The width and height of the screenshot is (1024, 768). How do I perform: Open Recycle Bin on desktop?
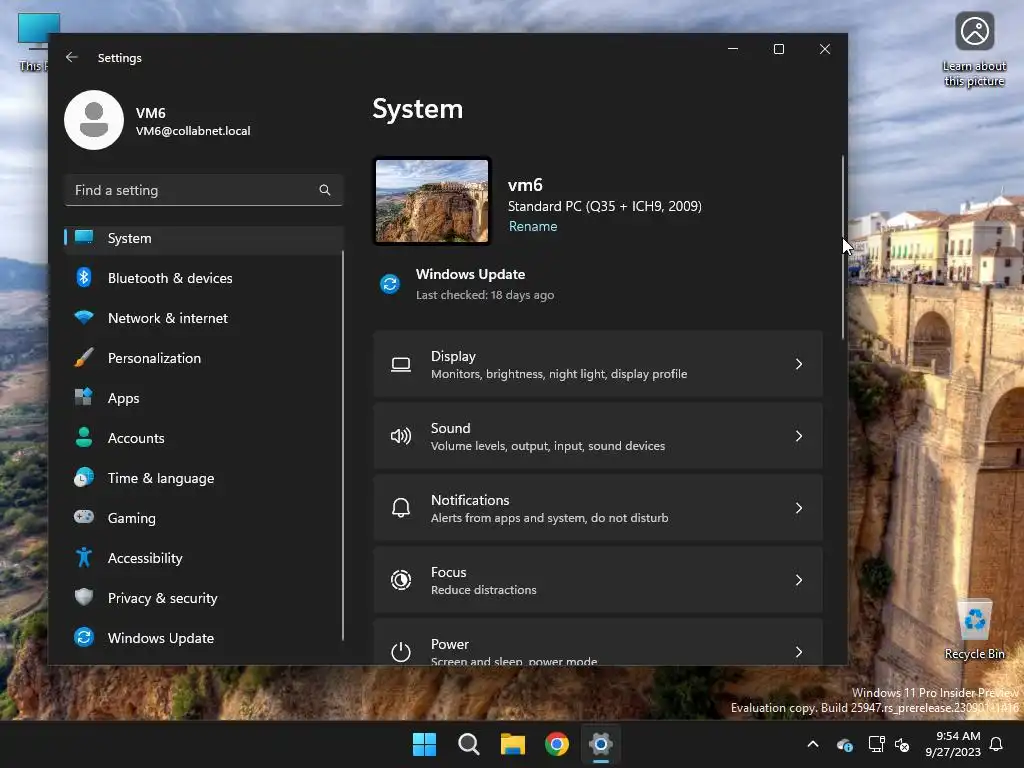(974, 628)
